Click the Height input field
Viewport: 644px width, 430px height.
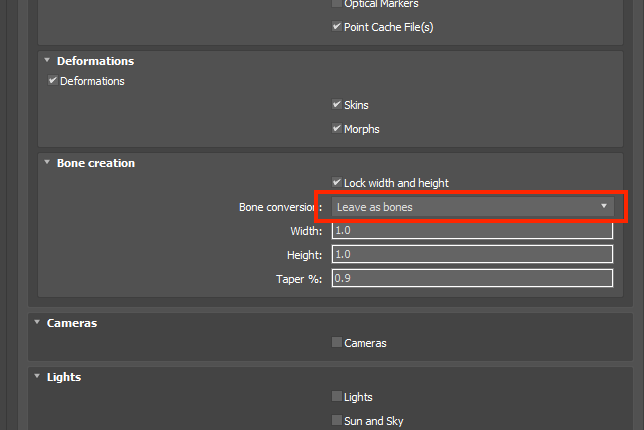point(472,254)
